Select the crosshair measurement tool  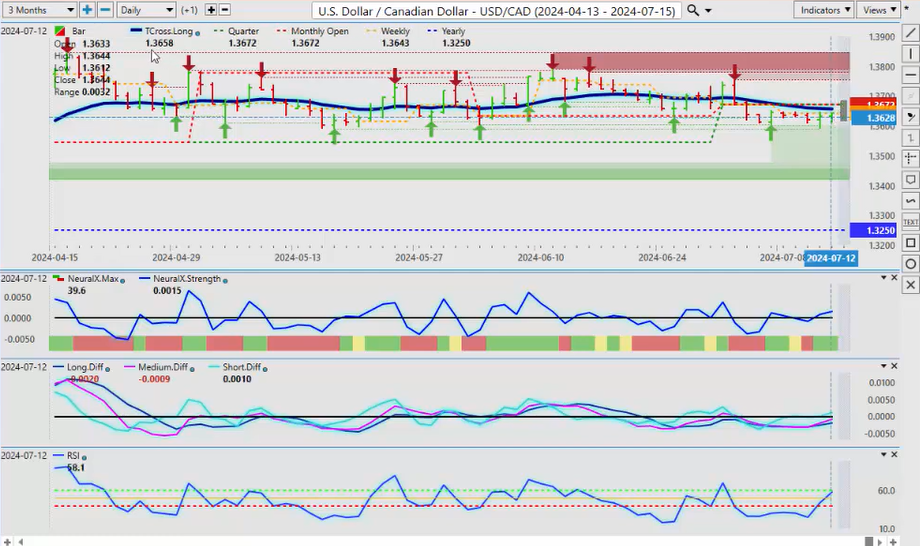point(910,158)
